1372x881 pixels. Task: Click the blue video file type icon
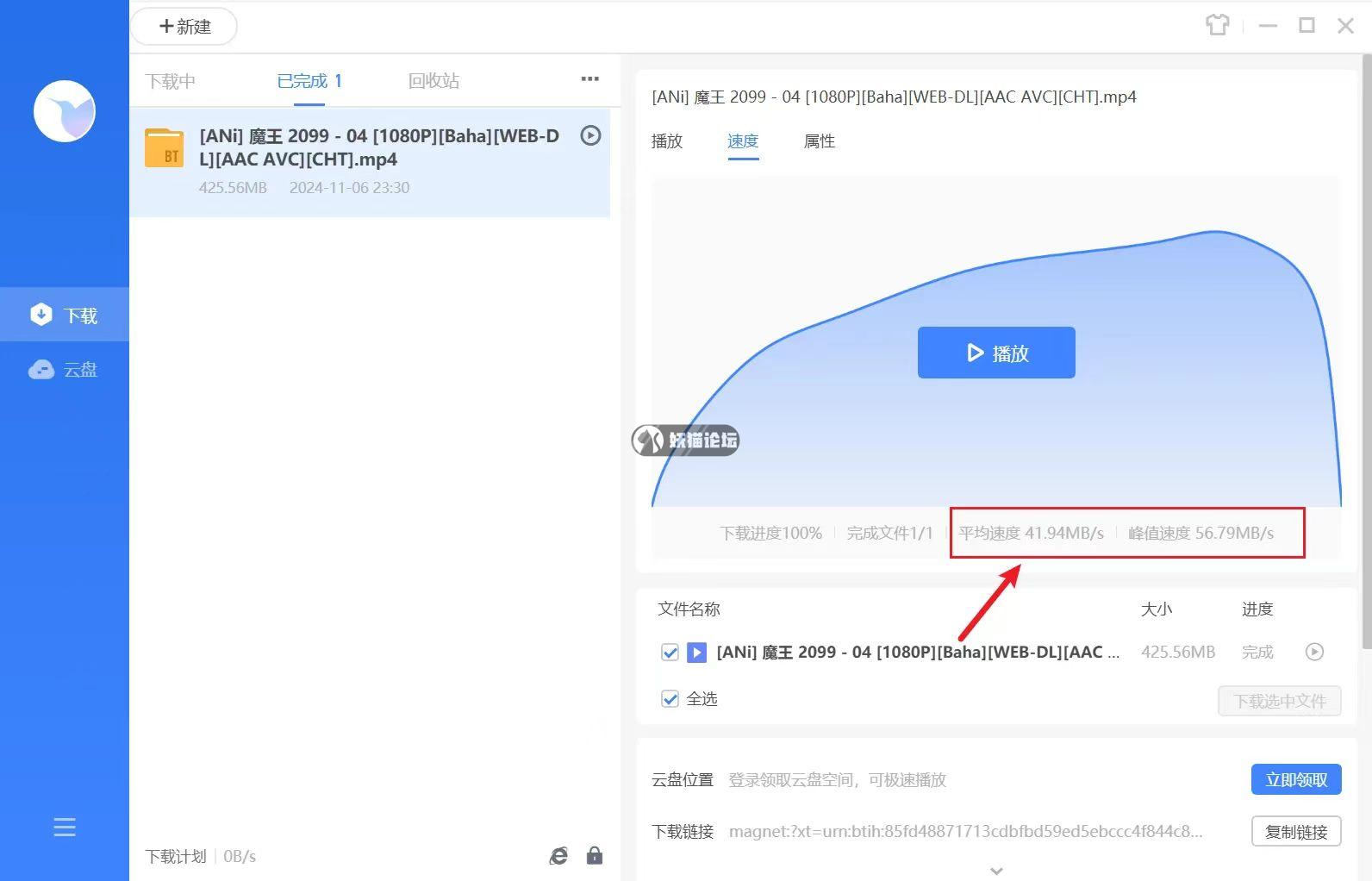coord(696,653)
